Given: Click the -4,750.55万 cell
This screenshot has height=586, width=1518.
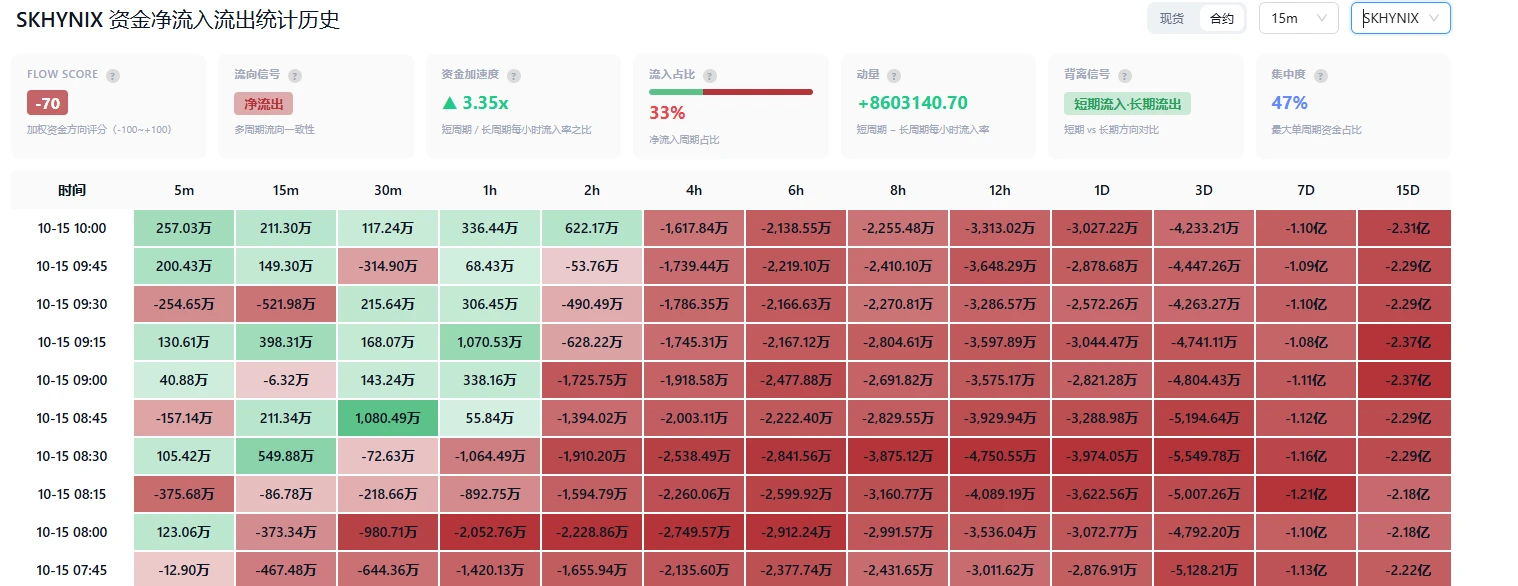Looking at the screenshot, I should pos(1000,456).
